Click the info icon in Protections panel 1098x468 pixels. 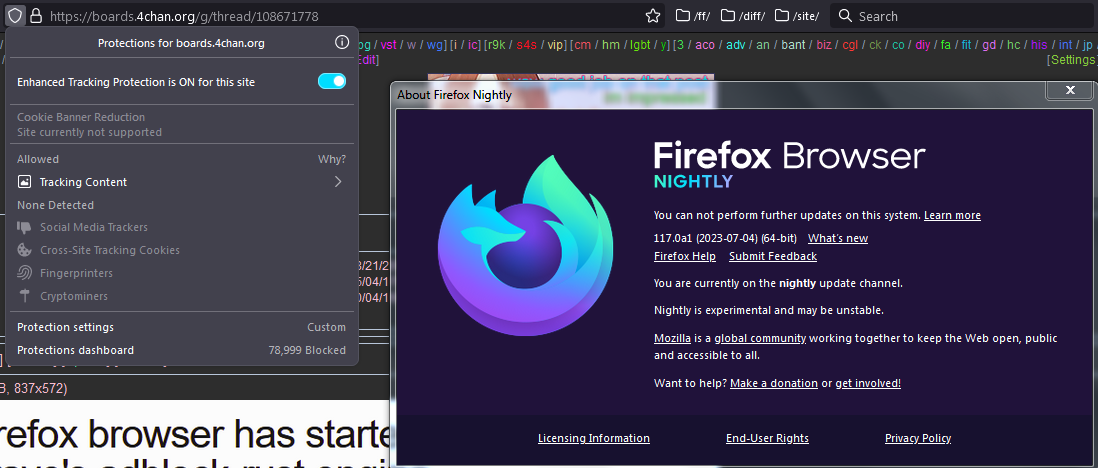pyautogui.click(x=342, y=43)
